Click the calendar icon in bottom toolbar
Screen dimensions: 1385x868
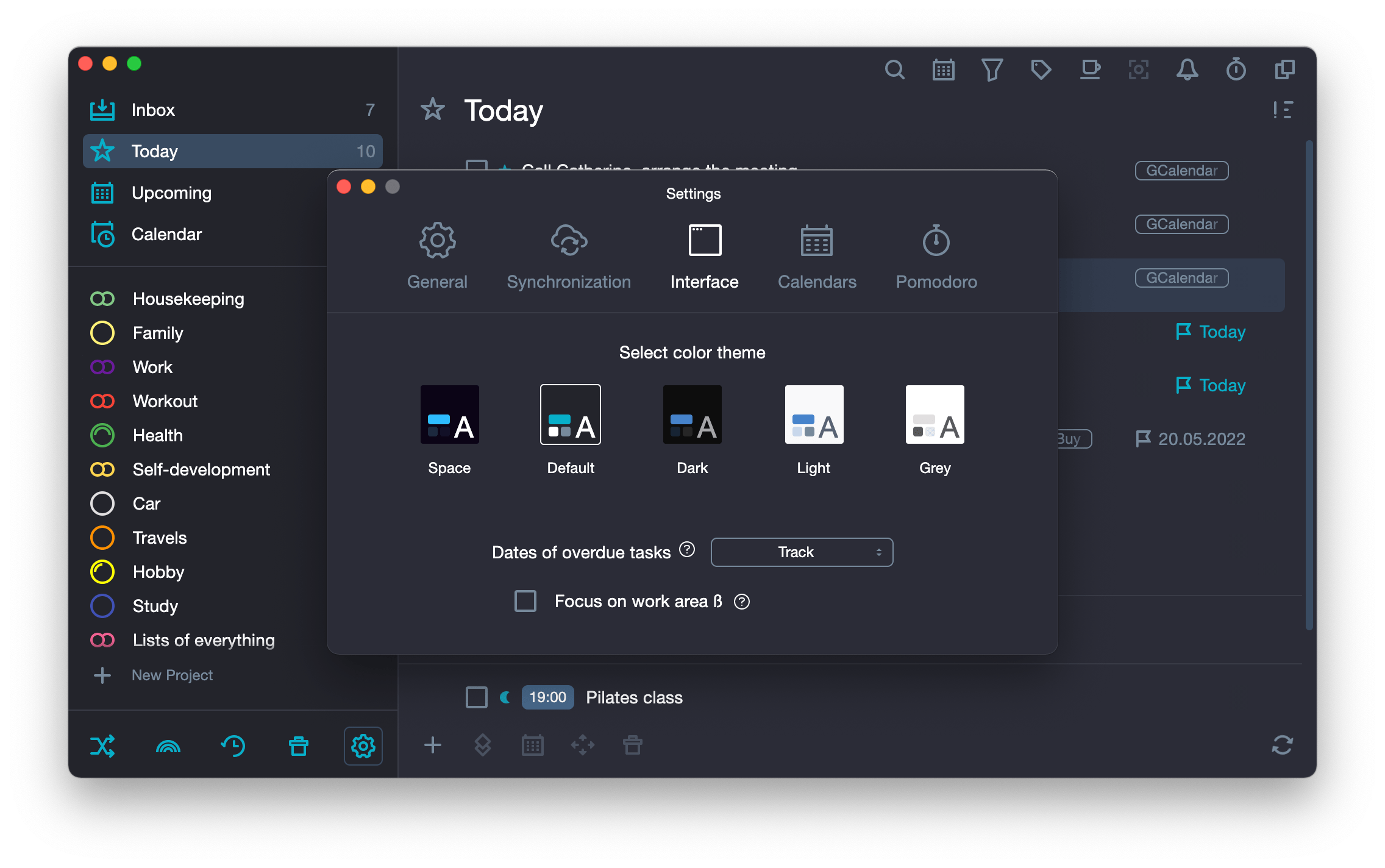point(533,745)
